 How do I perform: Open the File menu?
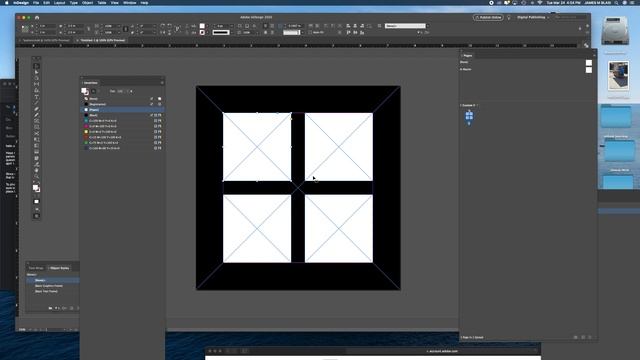click(36, 3)
